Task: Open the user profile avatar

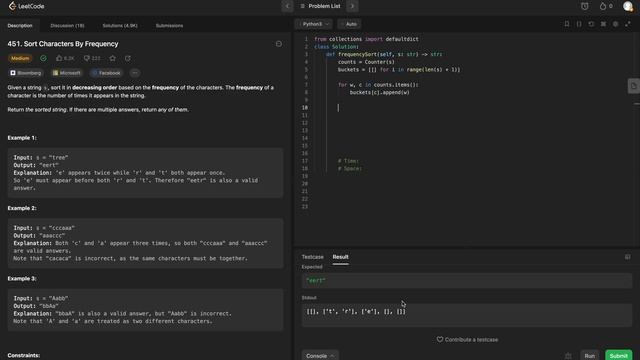Action: click(x=628, y=6)
